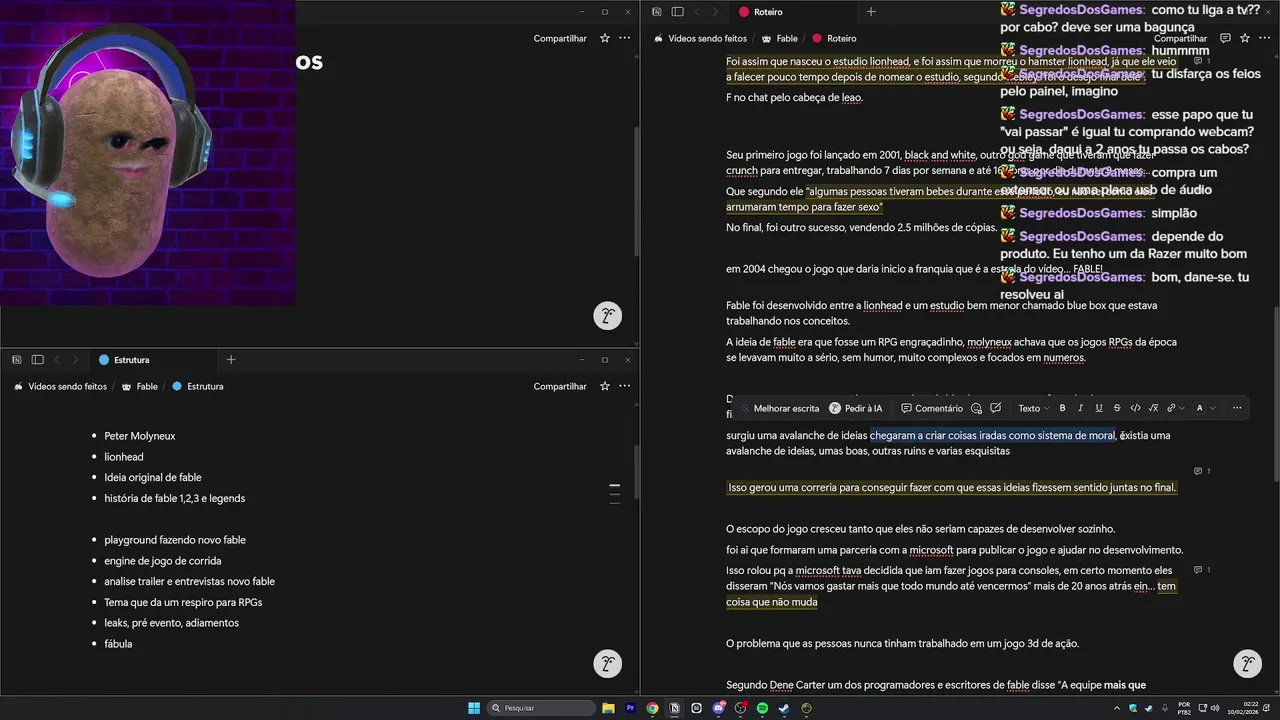Click the 'fábula' bullet item
The height and width of the screenshot is (720, 1280).
118,644
